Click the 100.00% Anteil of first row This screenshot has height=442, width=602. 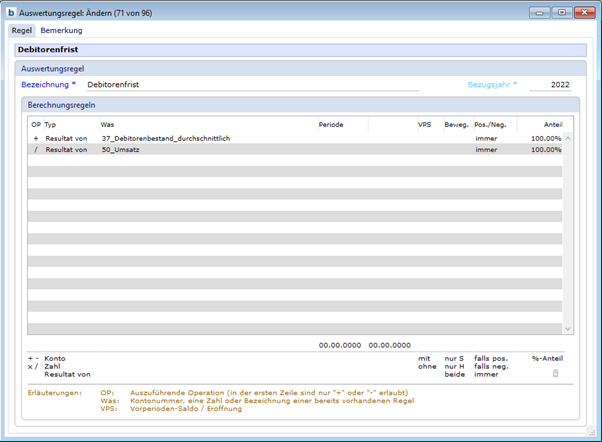click(x=545, y=138)
